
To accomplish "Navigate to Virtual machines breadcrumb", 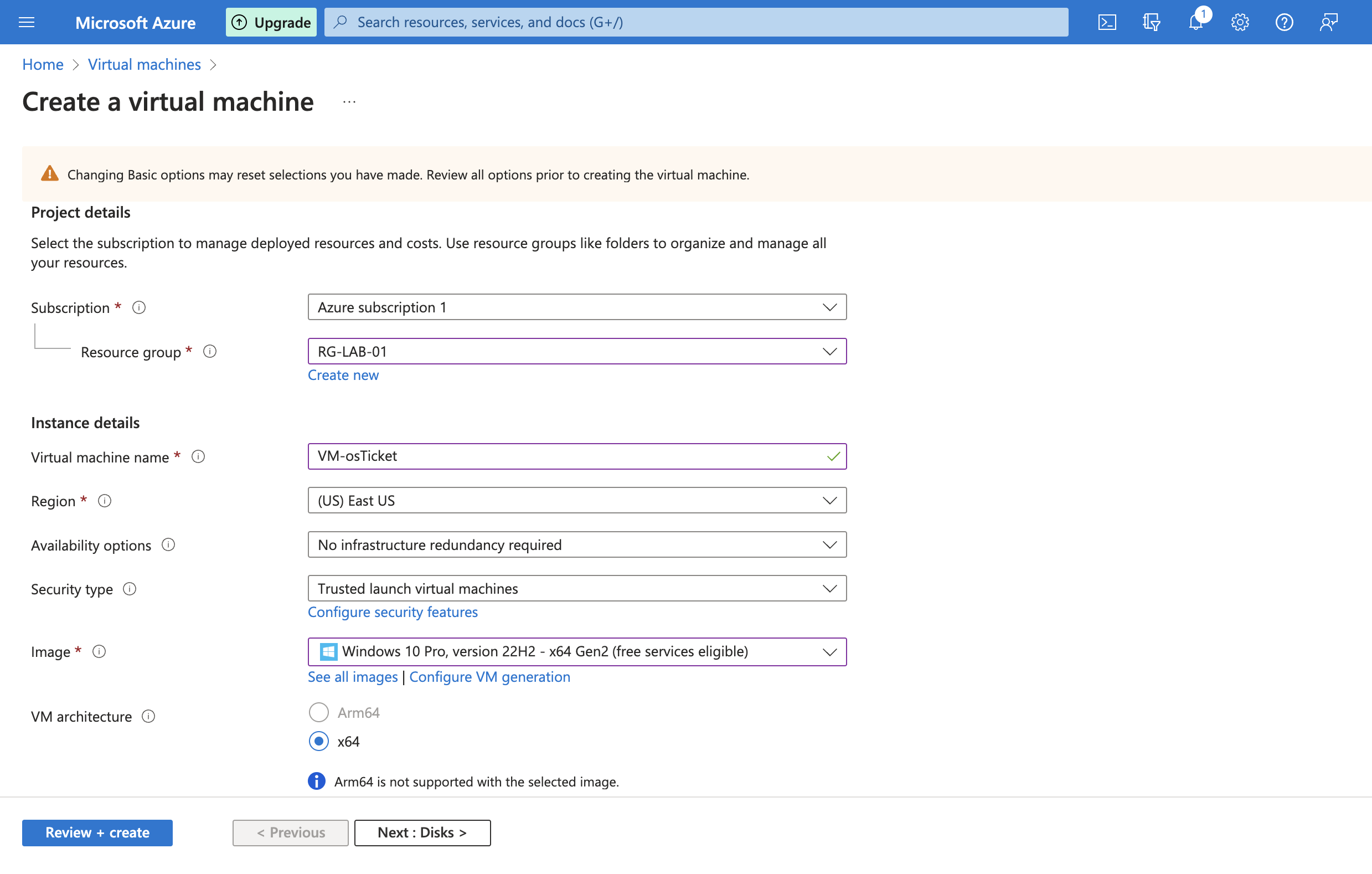I will [144, 64].
